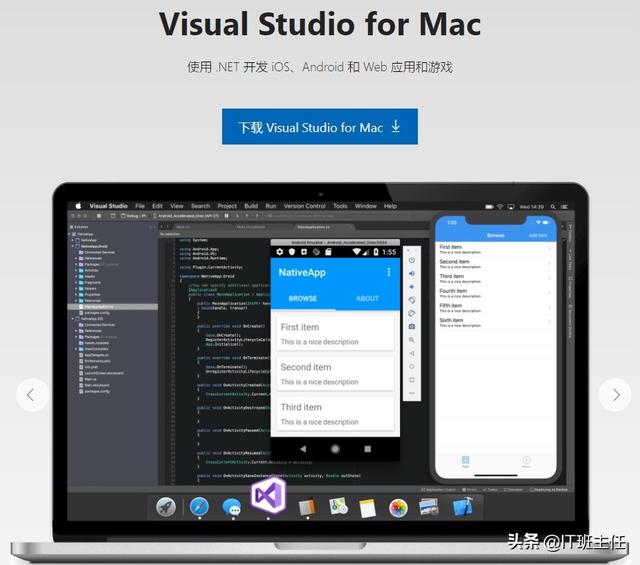Select the First item card in Android app

pyautogui.click(x=336, y=334)
